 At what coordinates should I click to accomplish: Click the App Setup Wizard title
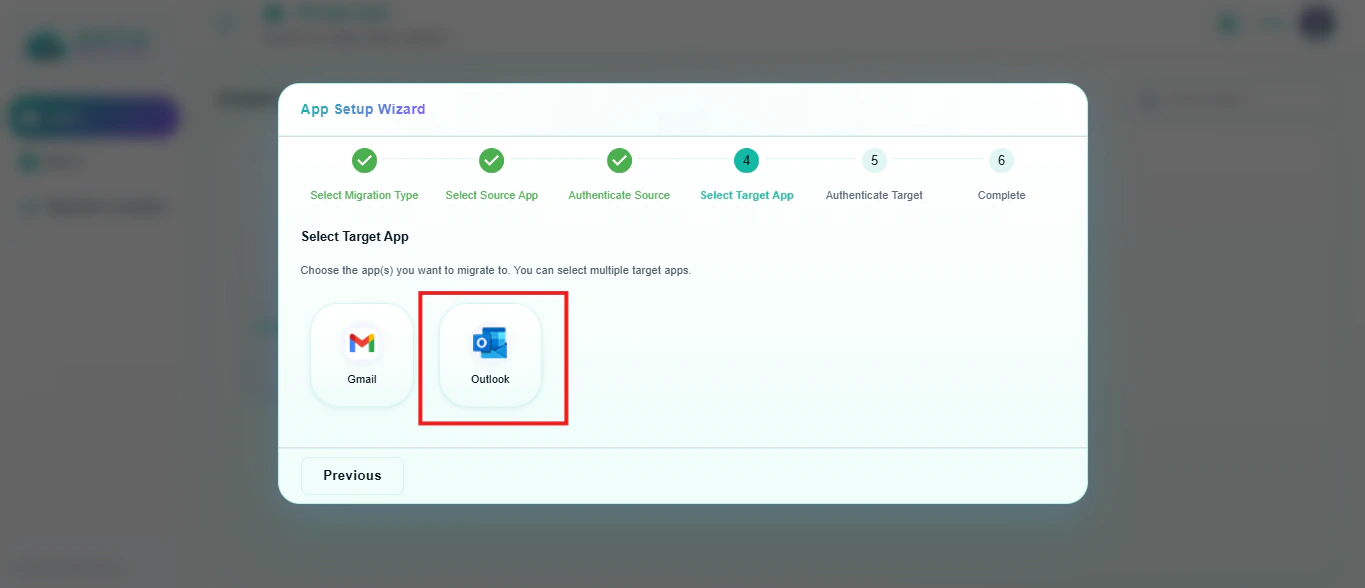[x=363, y=109]
